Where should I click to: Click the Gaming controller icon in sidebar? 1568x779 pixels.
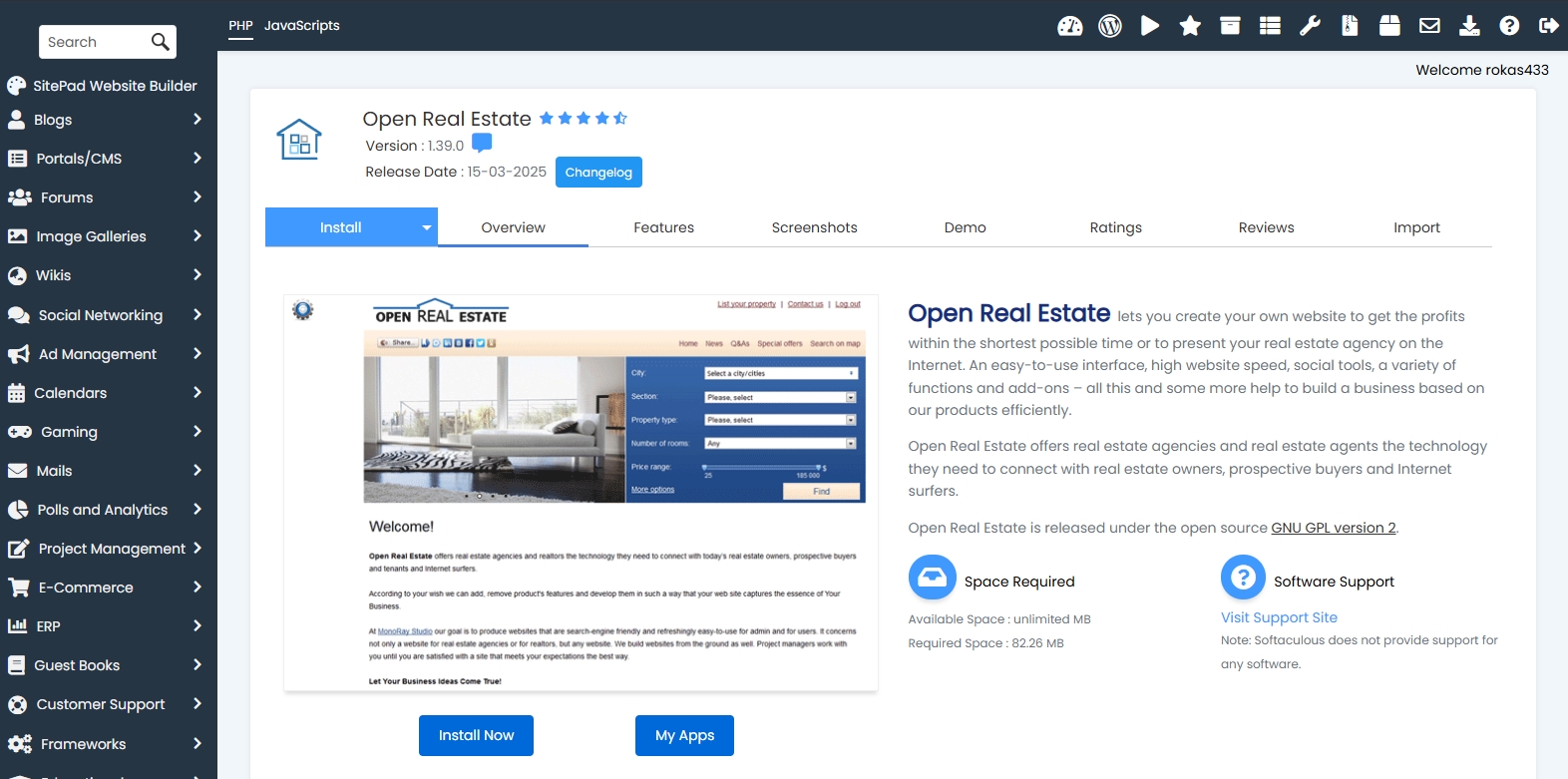[x=20, y=432]
